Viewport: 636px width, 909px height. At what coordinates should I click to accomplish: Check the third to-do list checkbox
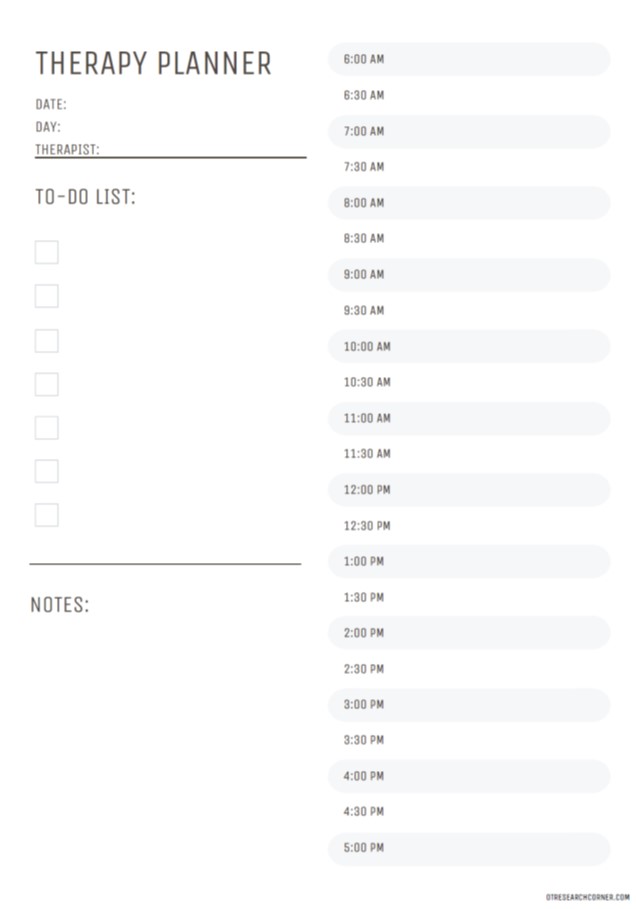[x=46, y=341]
